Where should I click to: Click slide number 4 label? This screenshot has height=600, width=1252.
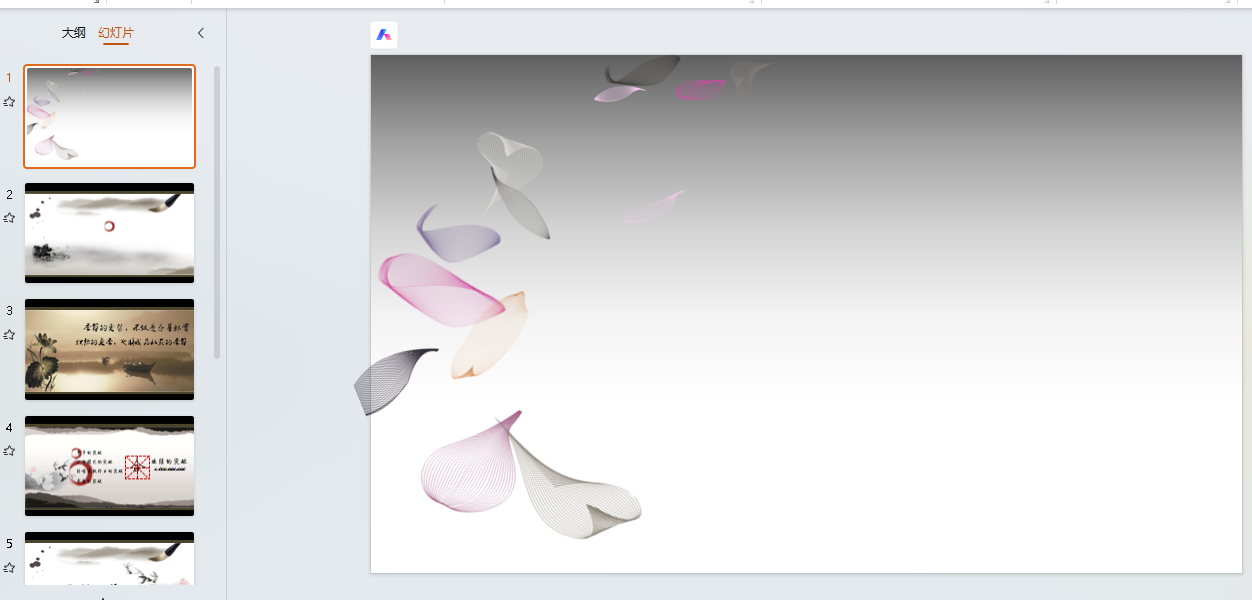[x=9, y=427]
